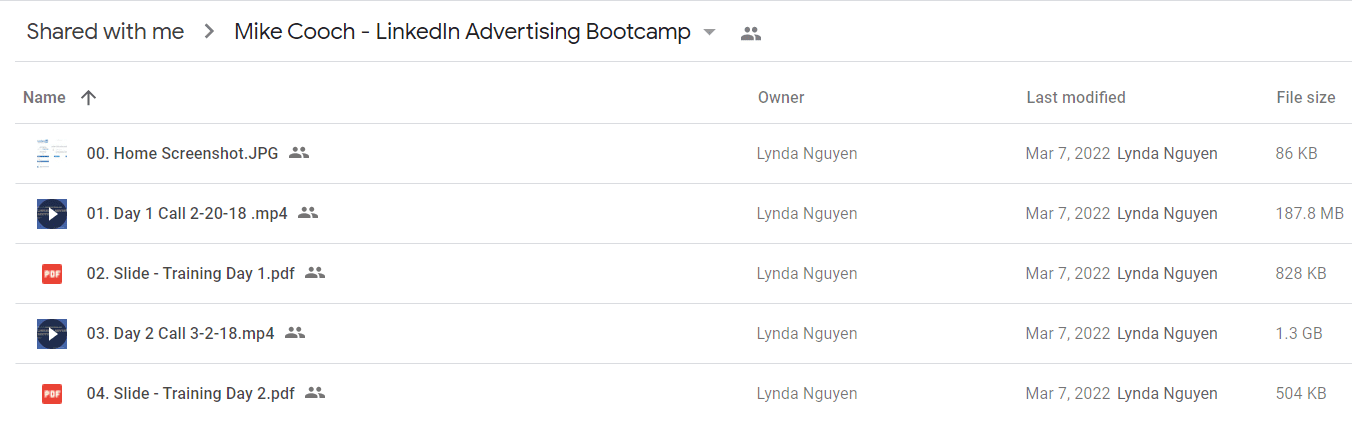Select 02. Slide - Training Day 1.pdf
Image resolution: width=1352 pixels, height=423 pixels.
[191, 273]
